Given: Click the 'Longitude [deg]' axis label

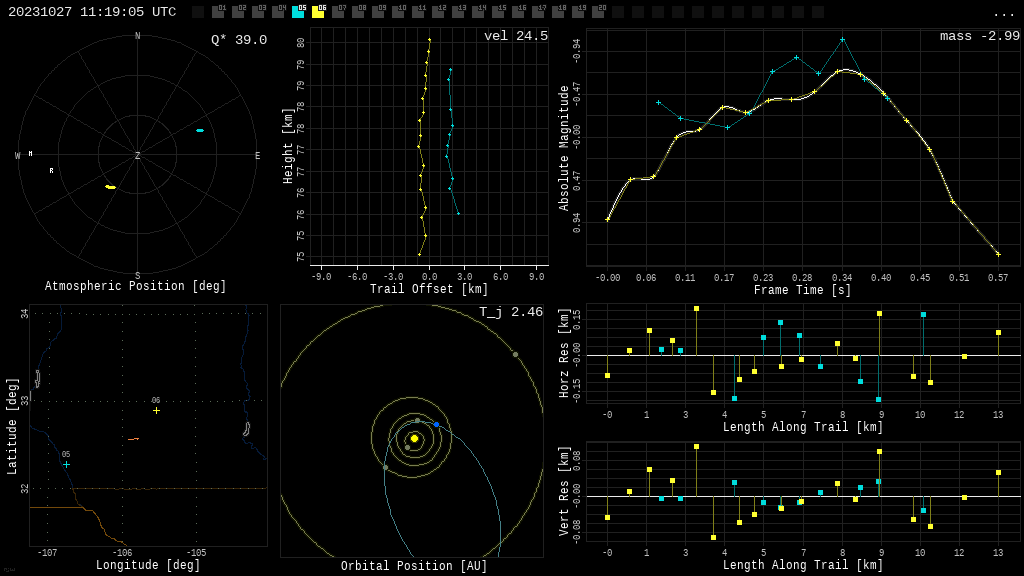Looking at the screenshot, I should click(148, 565).
